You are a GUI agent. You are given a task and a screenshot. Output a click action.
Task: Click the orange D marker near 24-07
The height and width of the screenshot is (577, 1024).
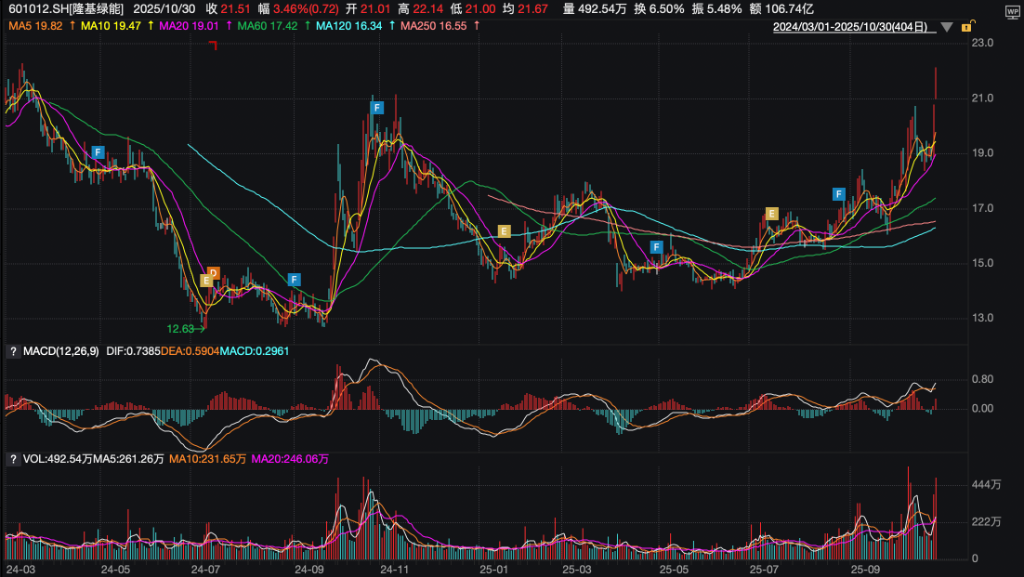[x=214, y=273]
